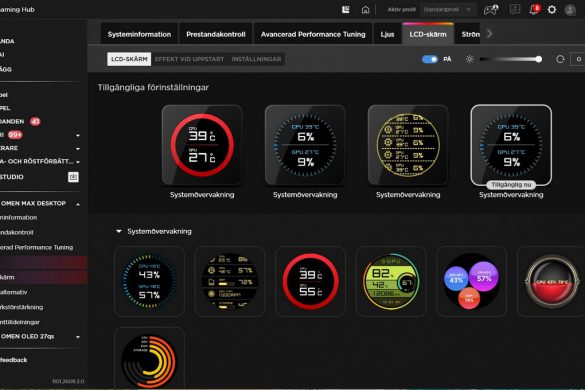Expand the sidebar item ending in 'RARE'
The width and height of the screenshot is (585, 390).
pos(78,149)
